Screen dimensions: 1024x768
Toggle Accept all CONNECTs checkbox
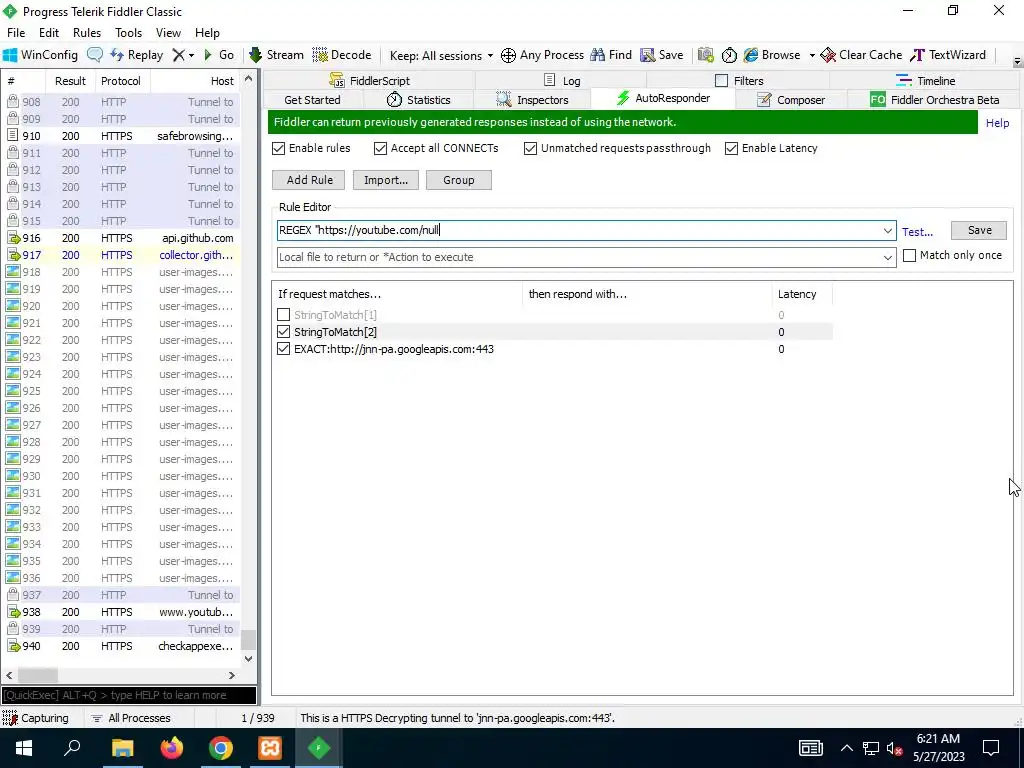tap(380, 148)
